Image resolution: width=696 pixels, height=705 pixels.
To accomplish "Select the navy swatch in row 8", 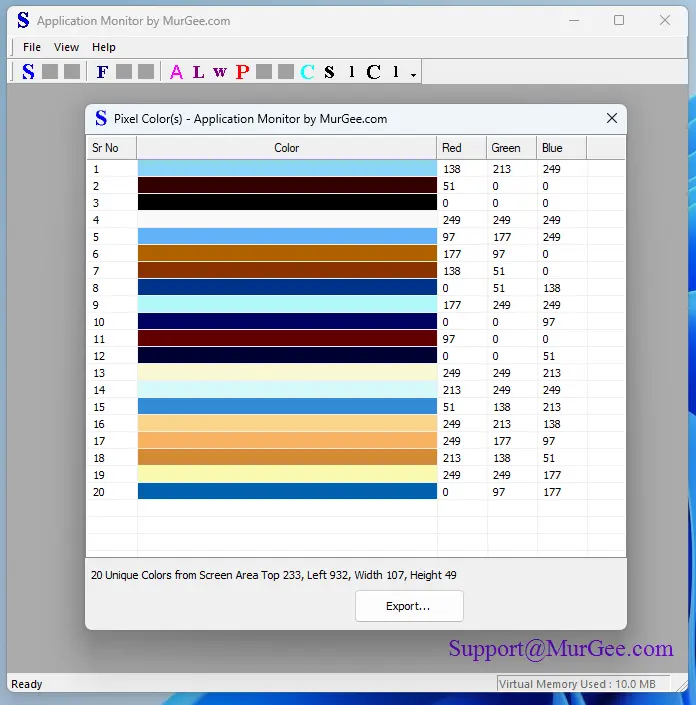I will pos(287,288).
